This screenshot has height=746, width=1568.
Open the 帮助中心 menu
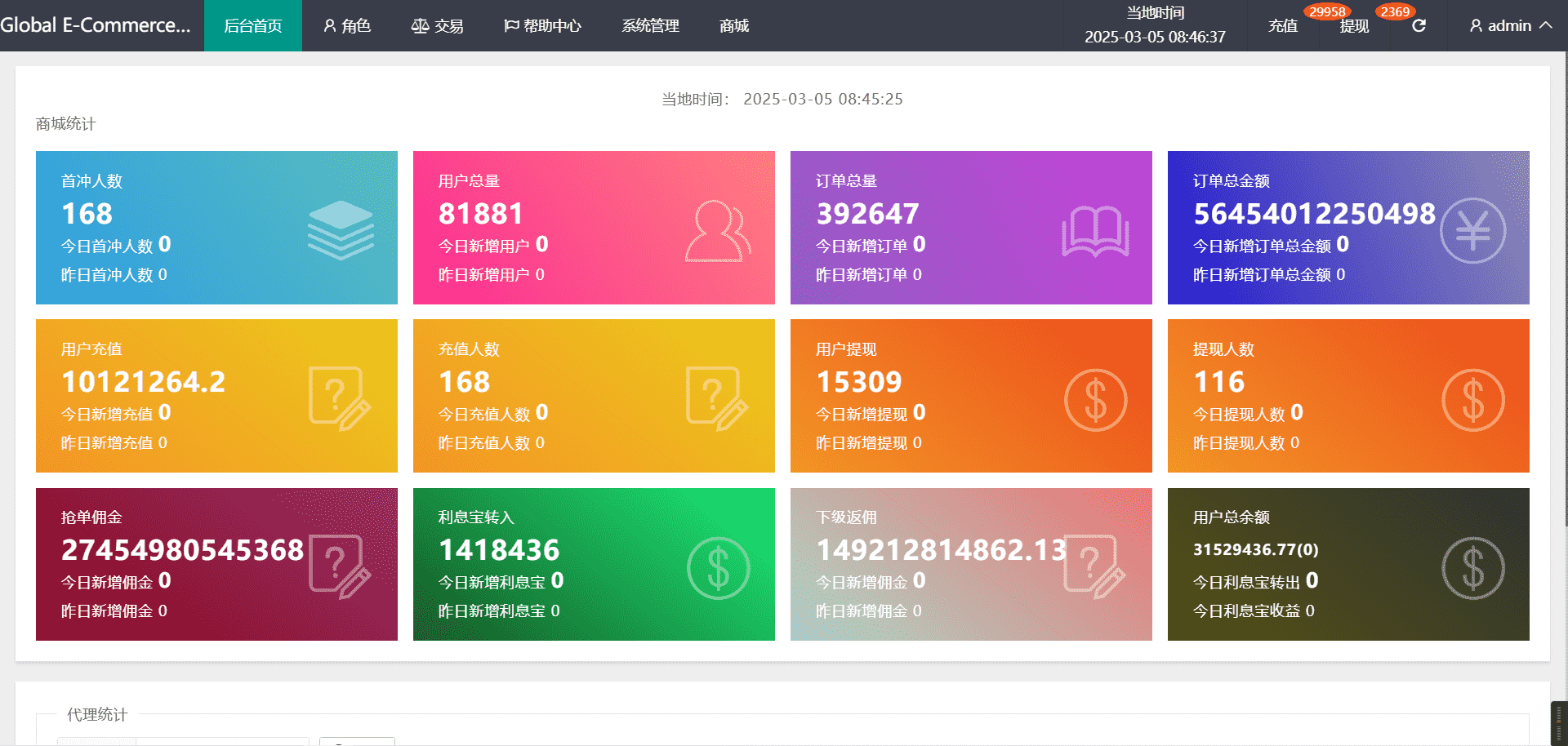(x=542, y=26)
